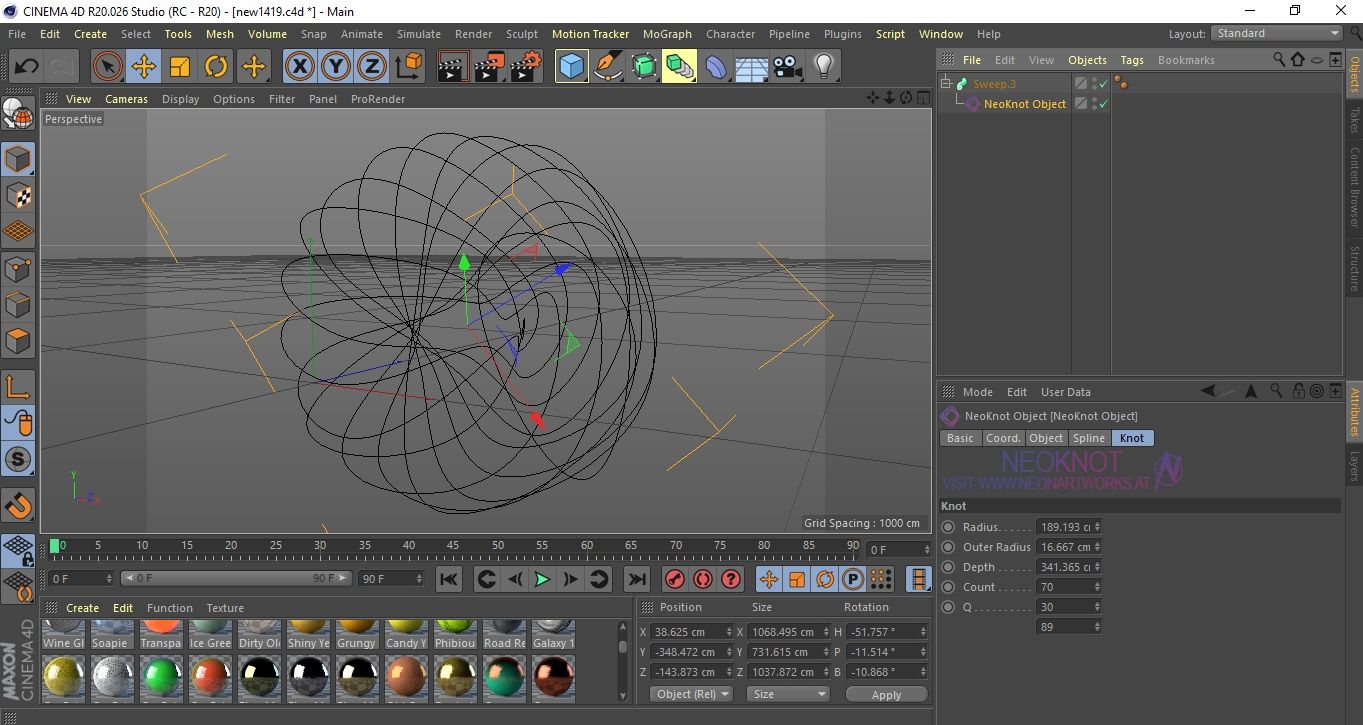Screen dimensions: 1363x725
Task: Toggle NeoKnot Object enabled checkmark
Action: click(1103, 104)
